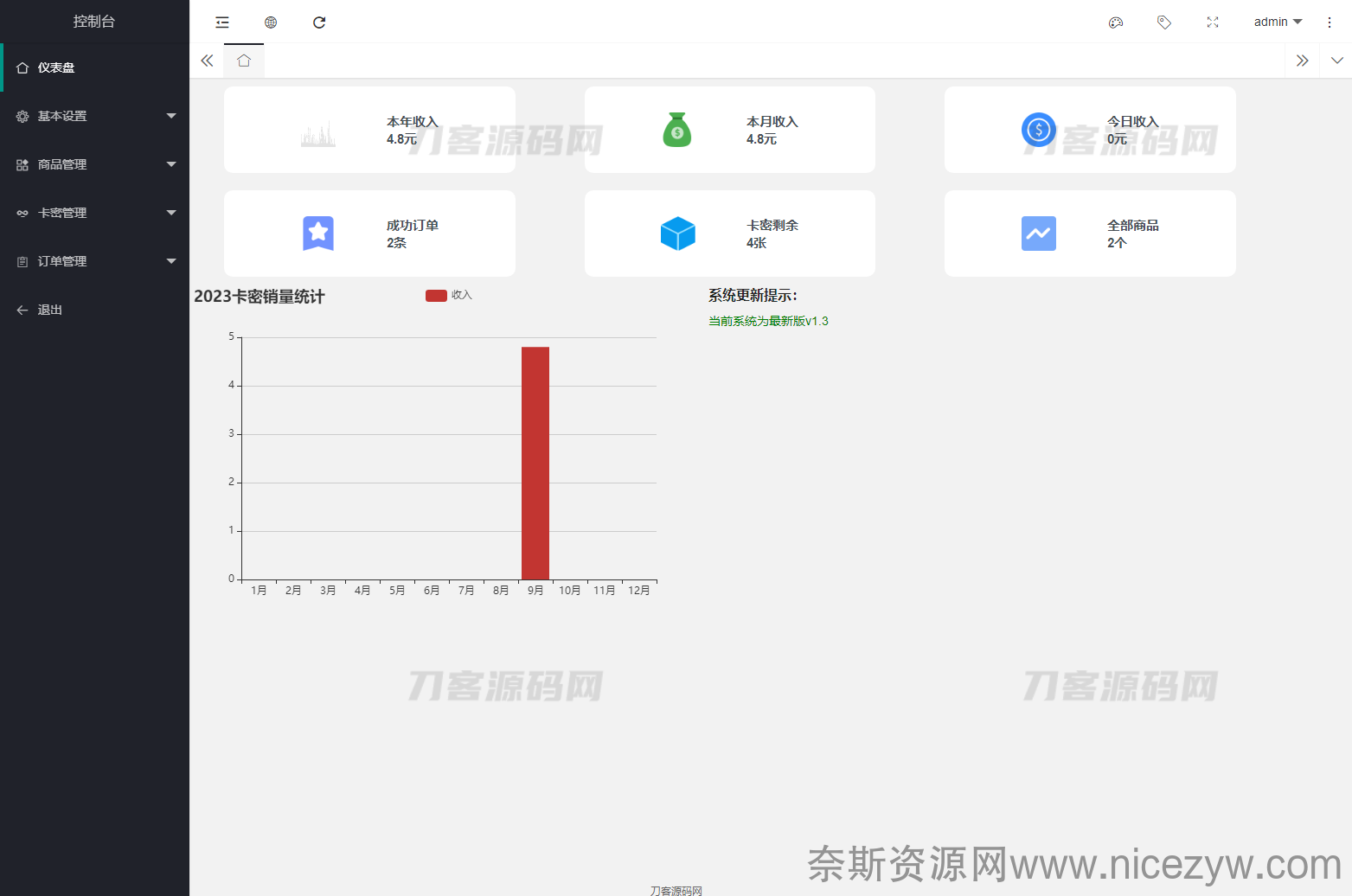Open the vertical three-dot more menu

pos(1330,22)
